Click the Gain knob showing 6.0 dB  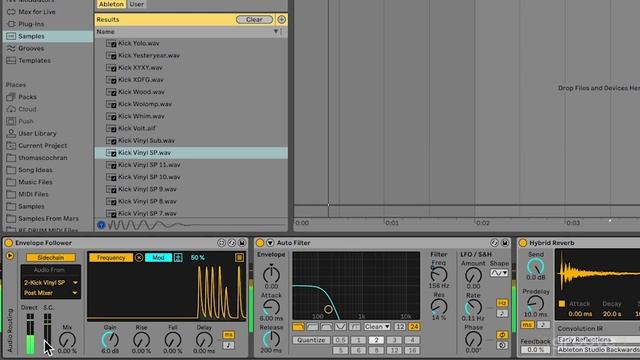(110, 340)
